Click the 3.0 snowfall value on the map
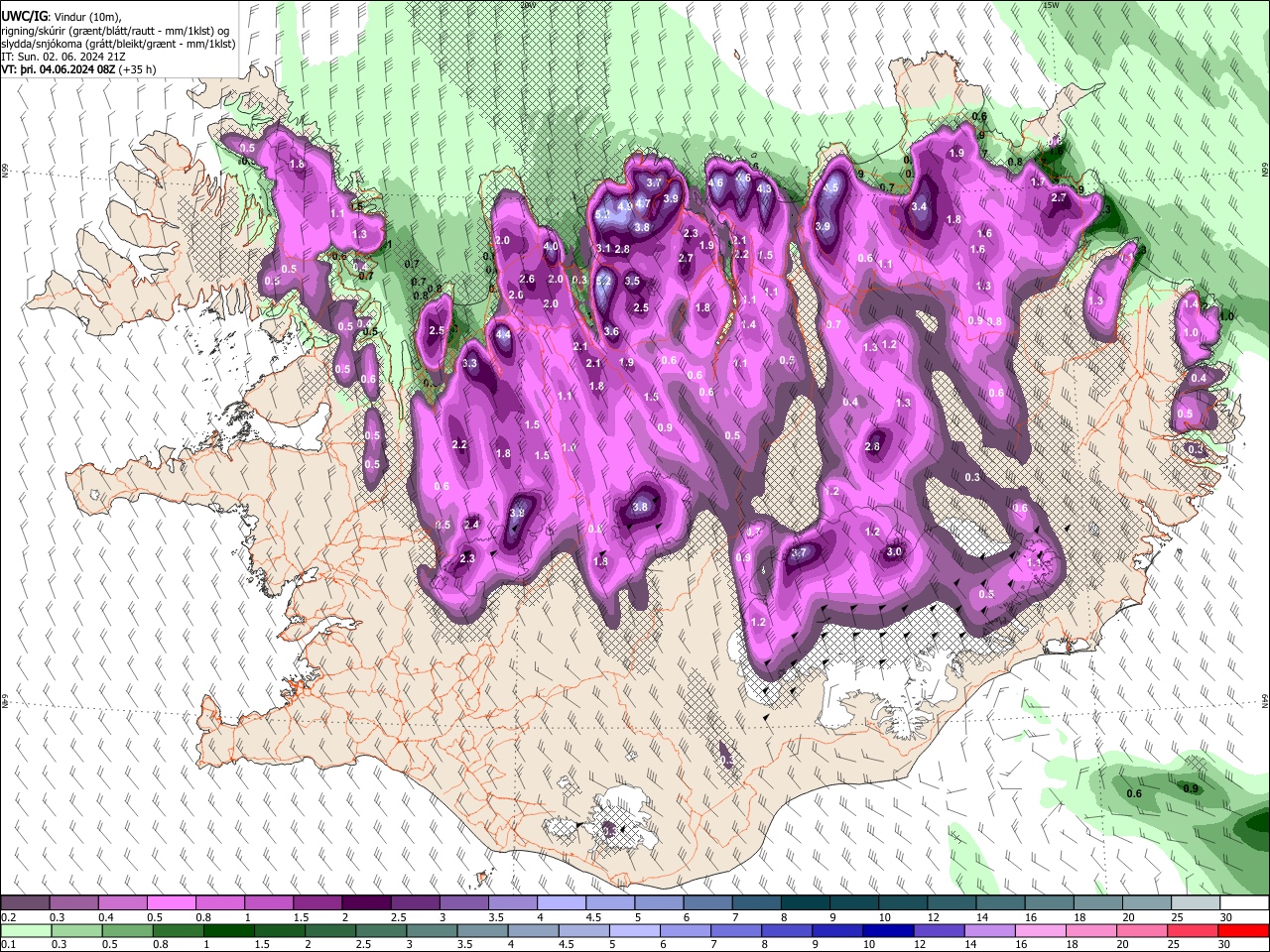 click(x=894, y=552)
